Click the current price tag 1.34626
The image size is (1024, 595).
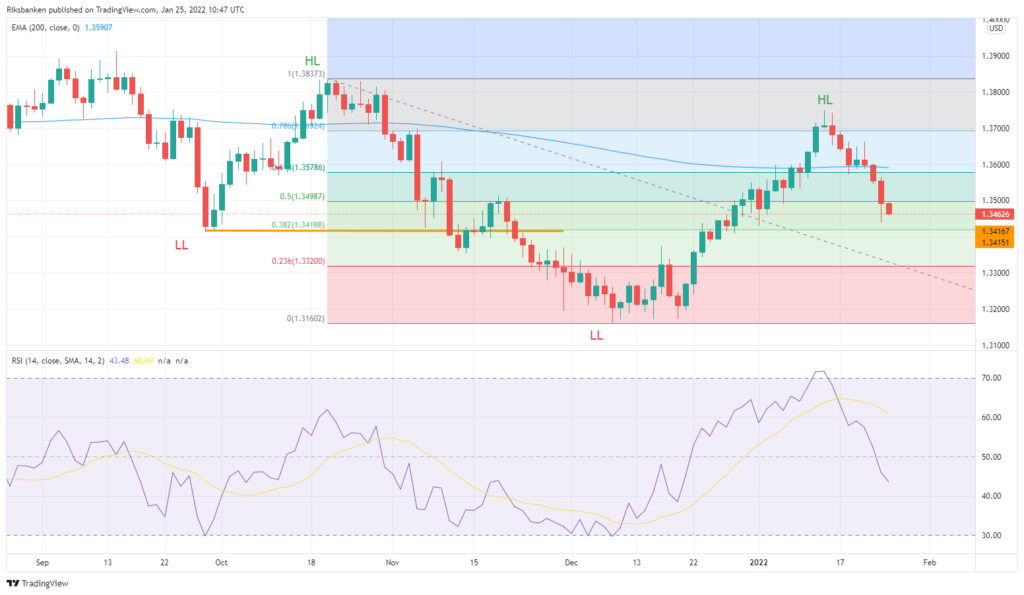coord(995,214)
